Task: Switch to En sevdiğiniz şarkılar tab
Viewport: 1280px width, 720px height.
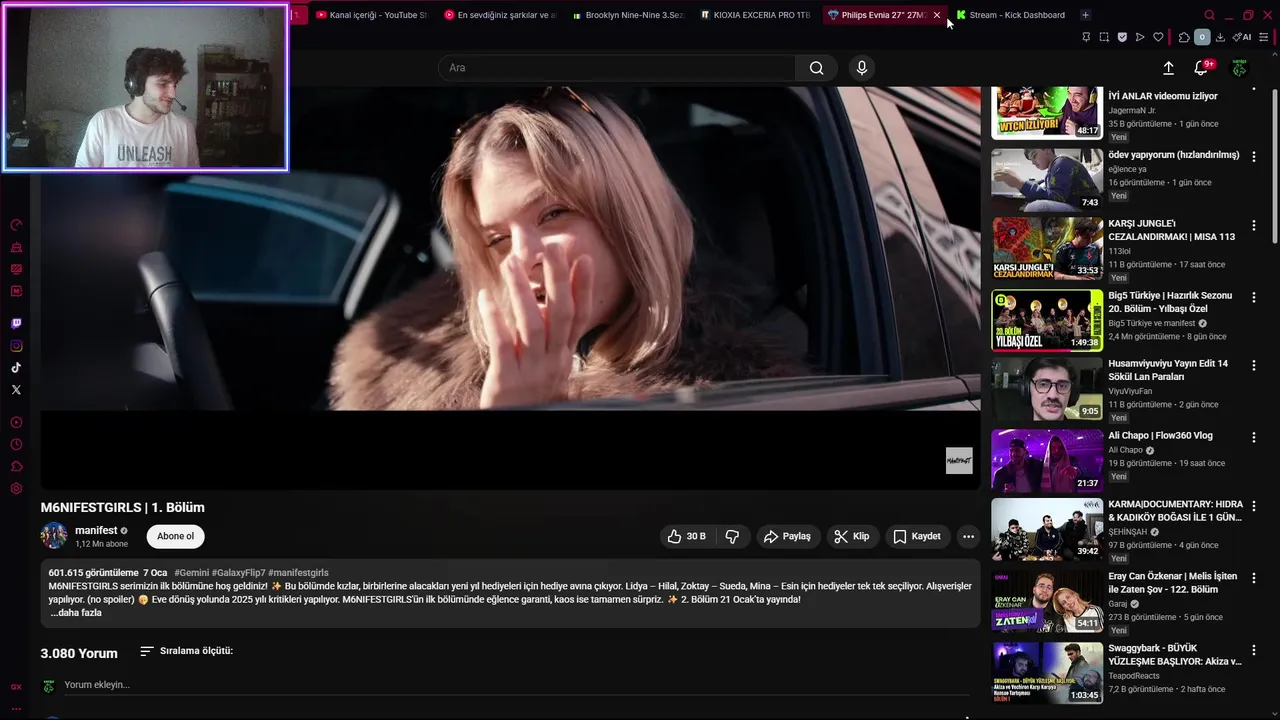Action: tap(500, 15)
